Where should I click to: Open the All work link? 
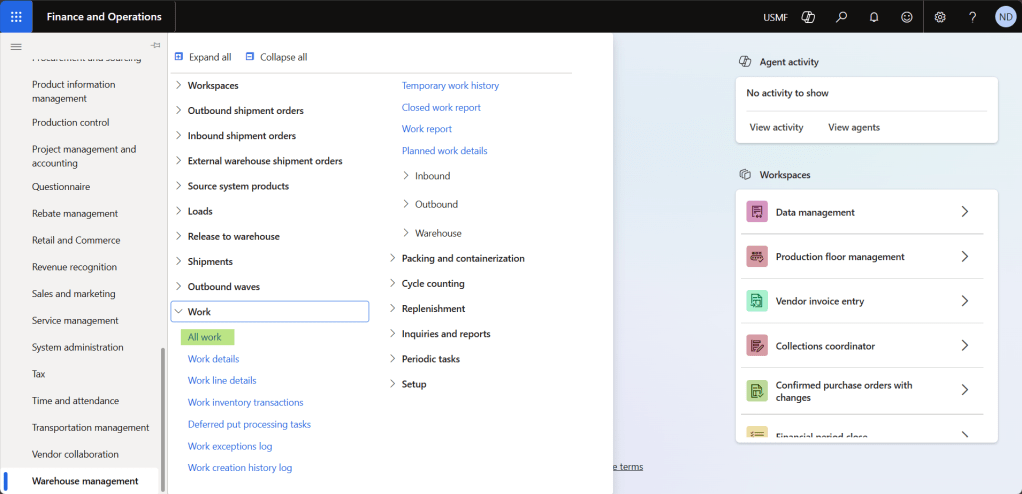(205, 338)
